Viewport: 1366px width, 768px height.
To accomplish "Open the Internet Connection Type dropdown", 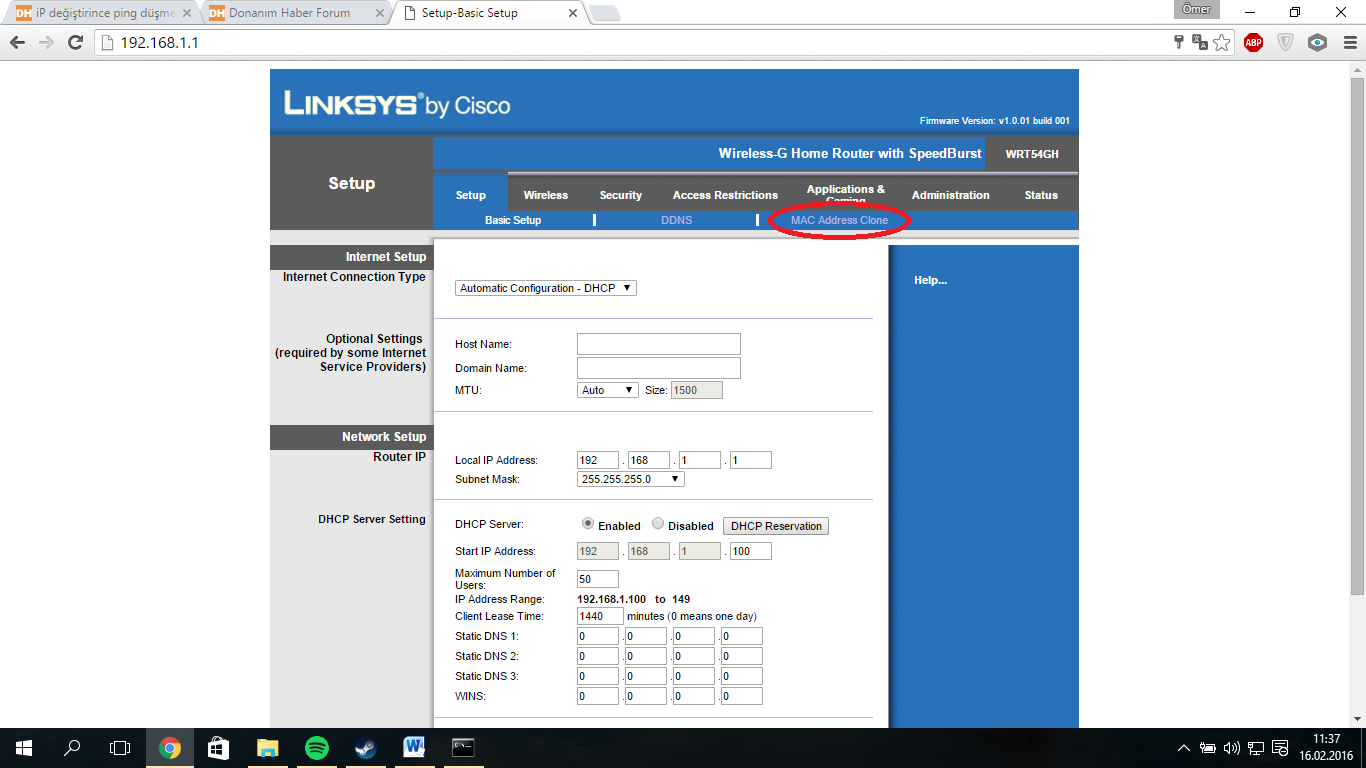I will coord(546,288).
